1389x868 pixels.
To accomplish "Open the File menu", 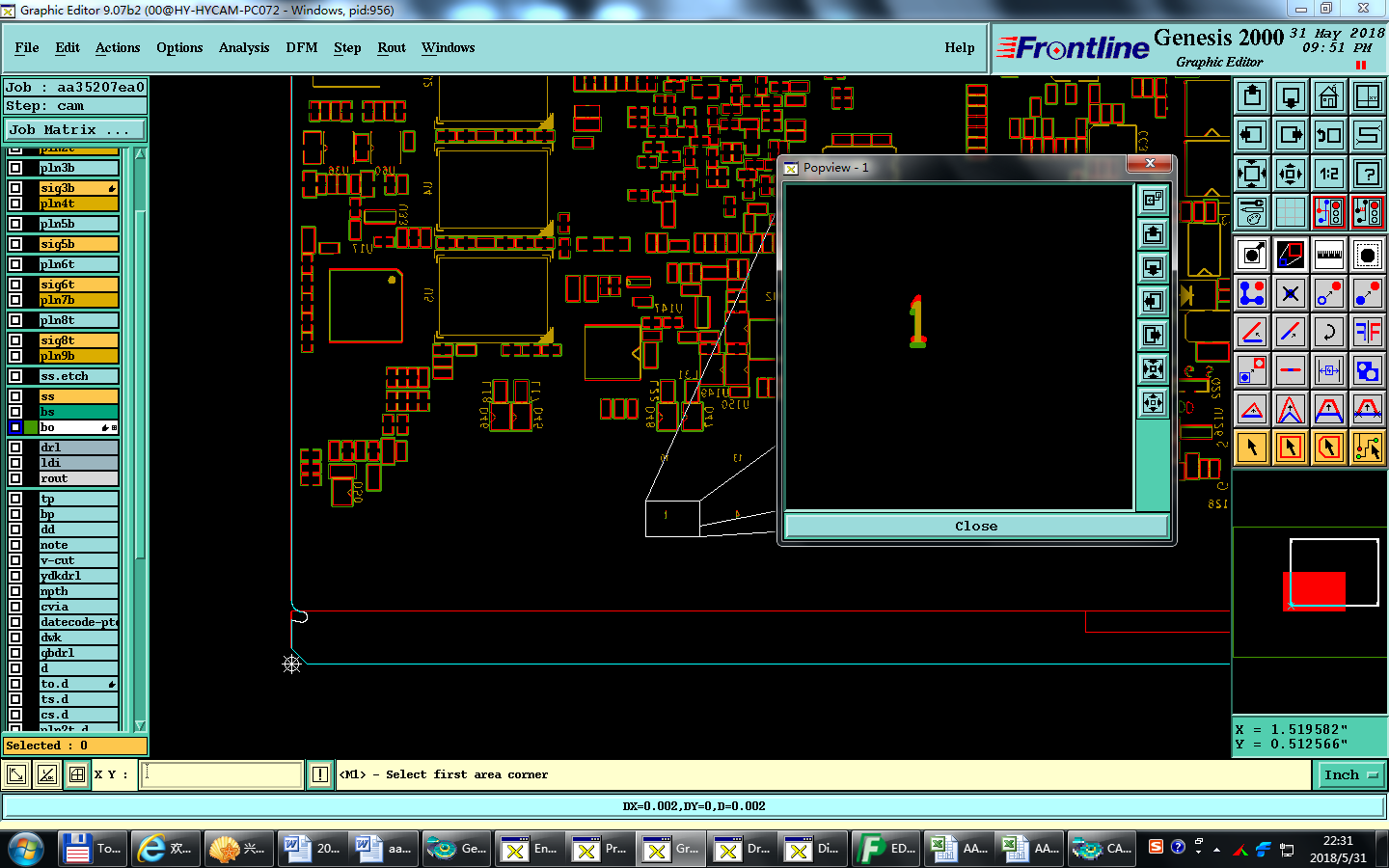I will [x=27, y=47].
